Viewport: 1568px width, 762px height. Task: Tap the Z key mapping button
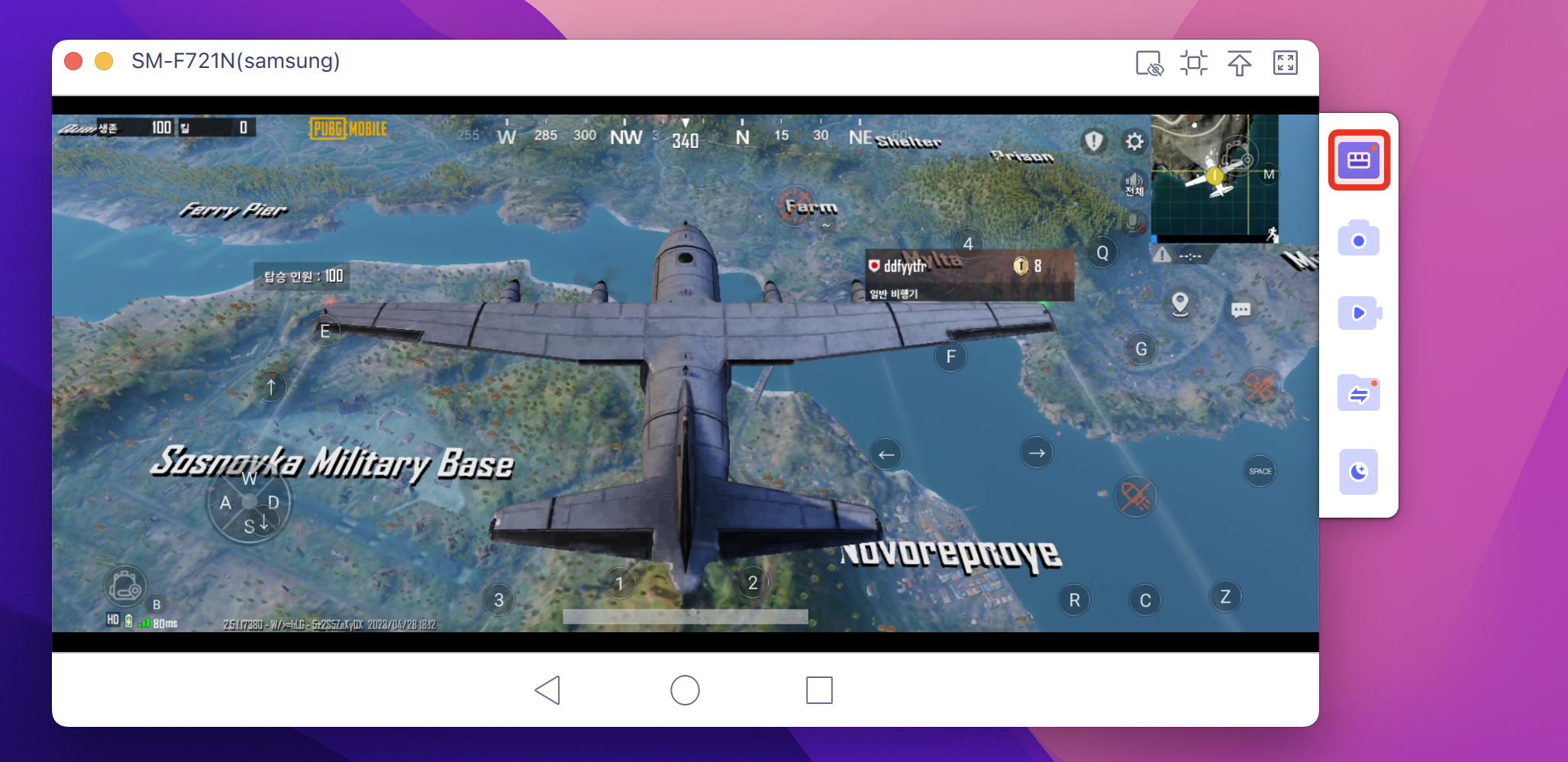click(x=1225, y=597)
